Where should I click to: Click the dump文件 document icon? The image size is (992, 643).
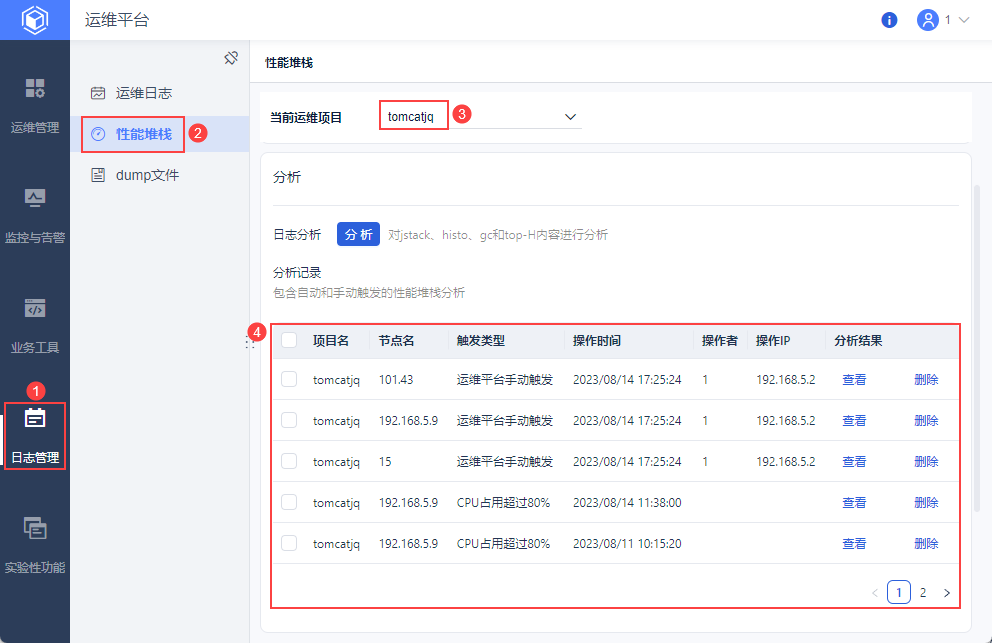[x=98, y=175]
